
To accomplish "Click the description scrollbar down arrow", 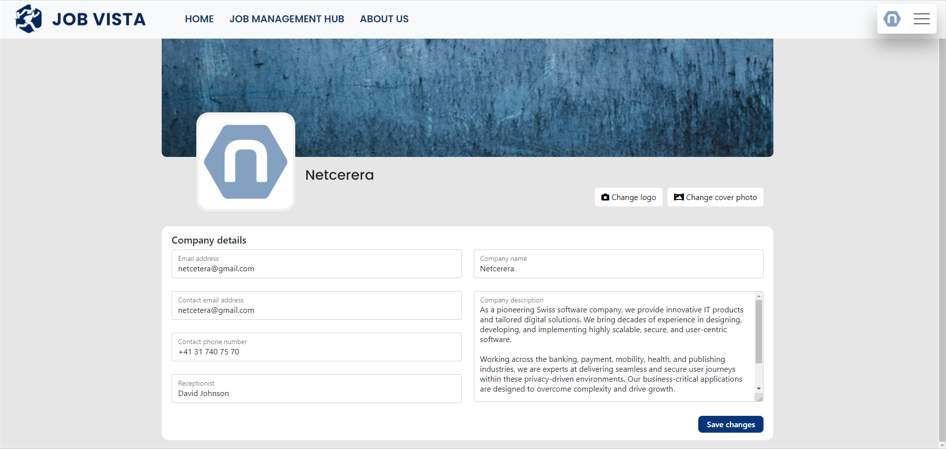I will click(x=759, y=389).
